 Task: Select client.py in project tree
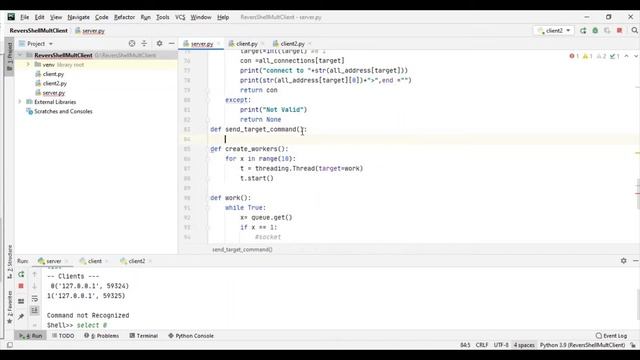coord(53,74)
